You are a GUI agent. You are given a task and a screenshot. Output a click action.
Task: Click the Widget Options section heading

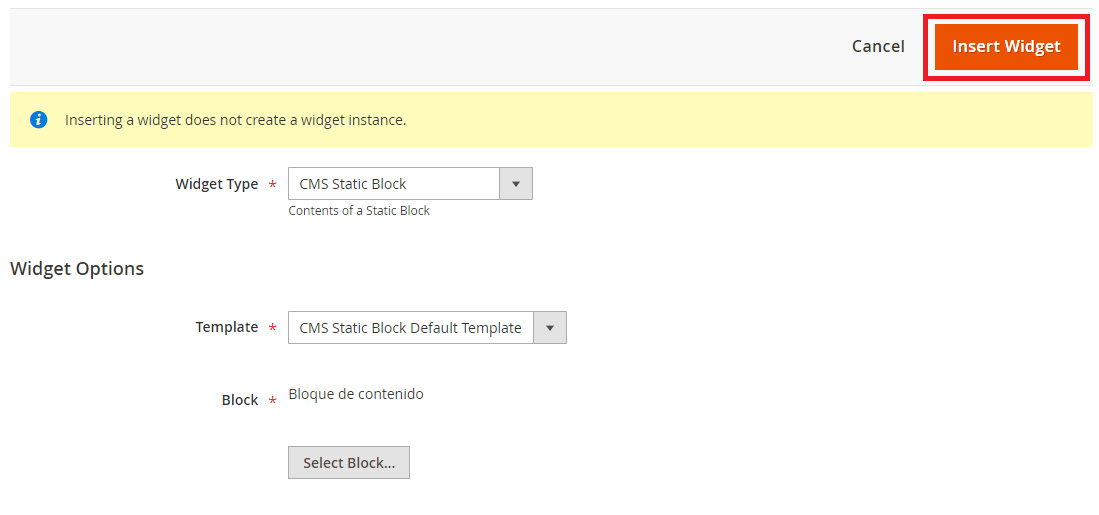77,269
